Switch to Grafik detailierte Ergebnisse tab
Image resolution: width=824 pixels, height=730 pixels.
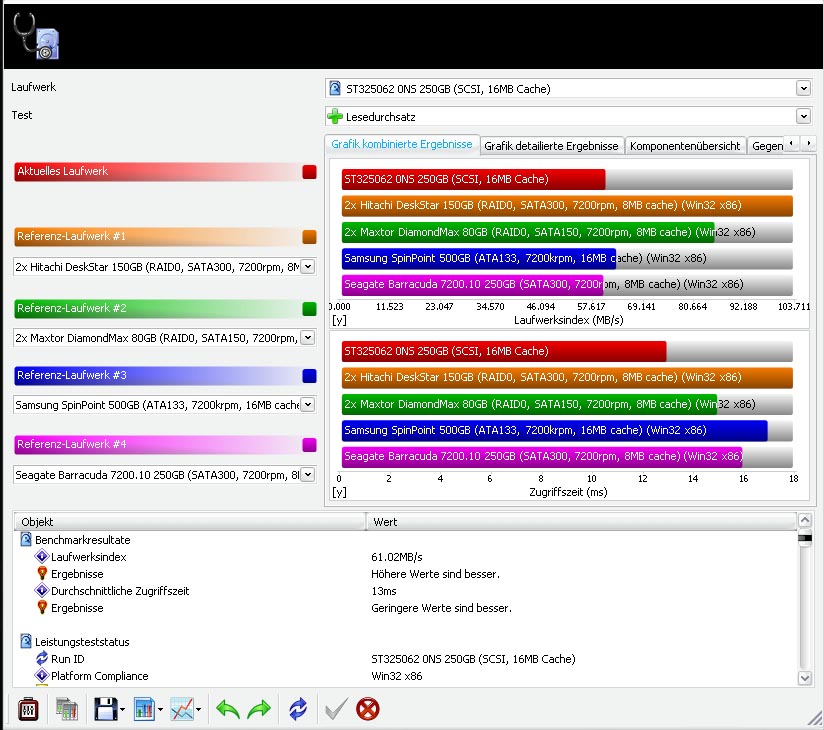click(551, 146)
